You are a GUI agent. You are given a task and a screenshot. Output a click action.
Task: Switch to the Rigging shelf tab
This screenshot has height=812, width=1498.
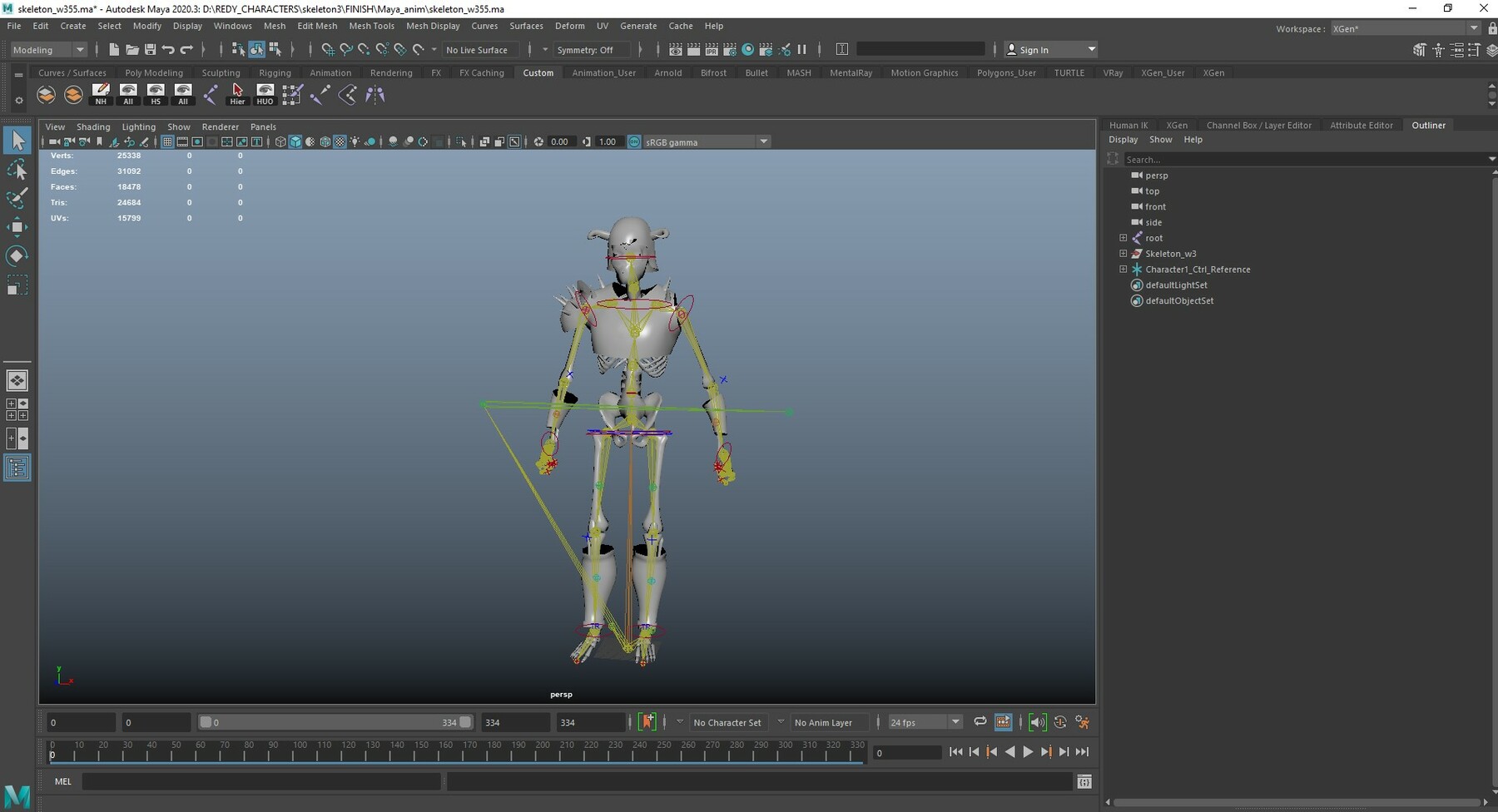275,72
